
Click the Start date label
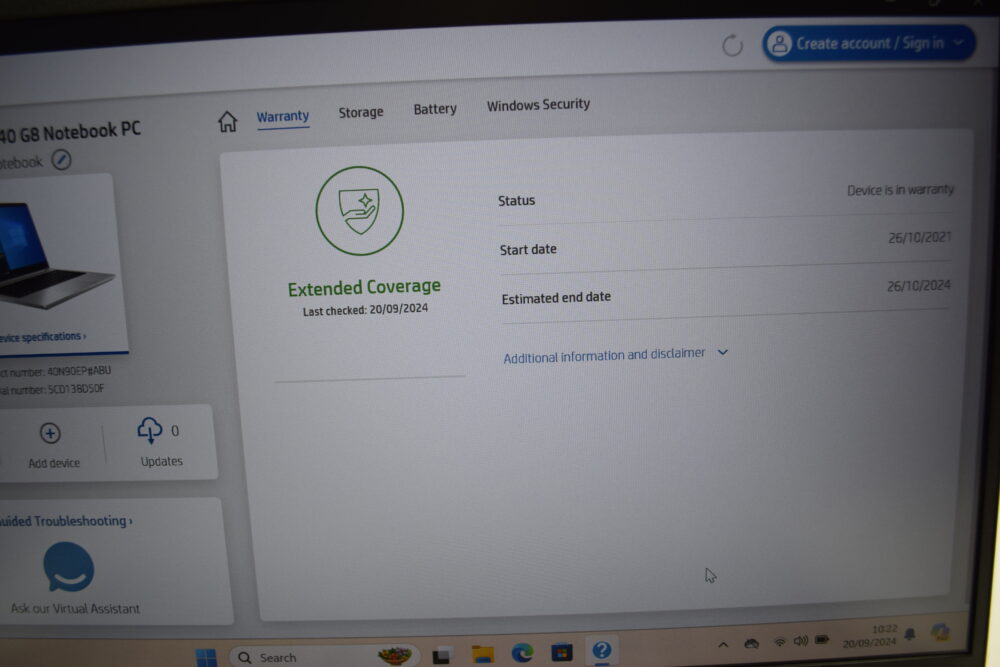[x=528, y=249]
